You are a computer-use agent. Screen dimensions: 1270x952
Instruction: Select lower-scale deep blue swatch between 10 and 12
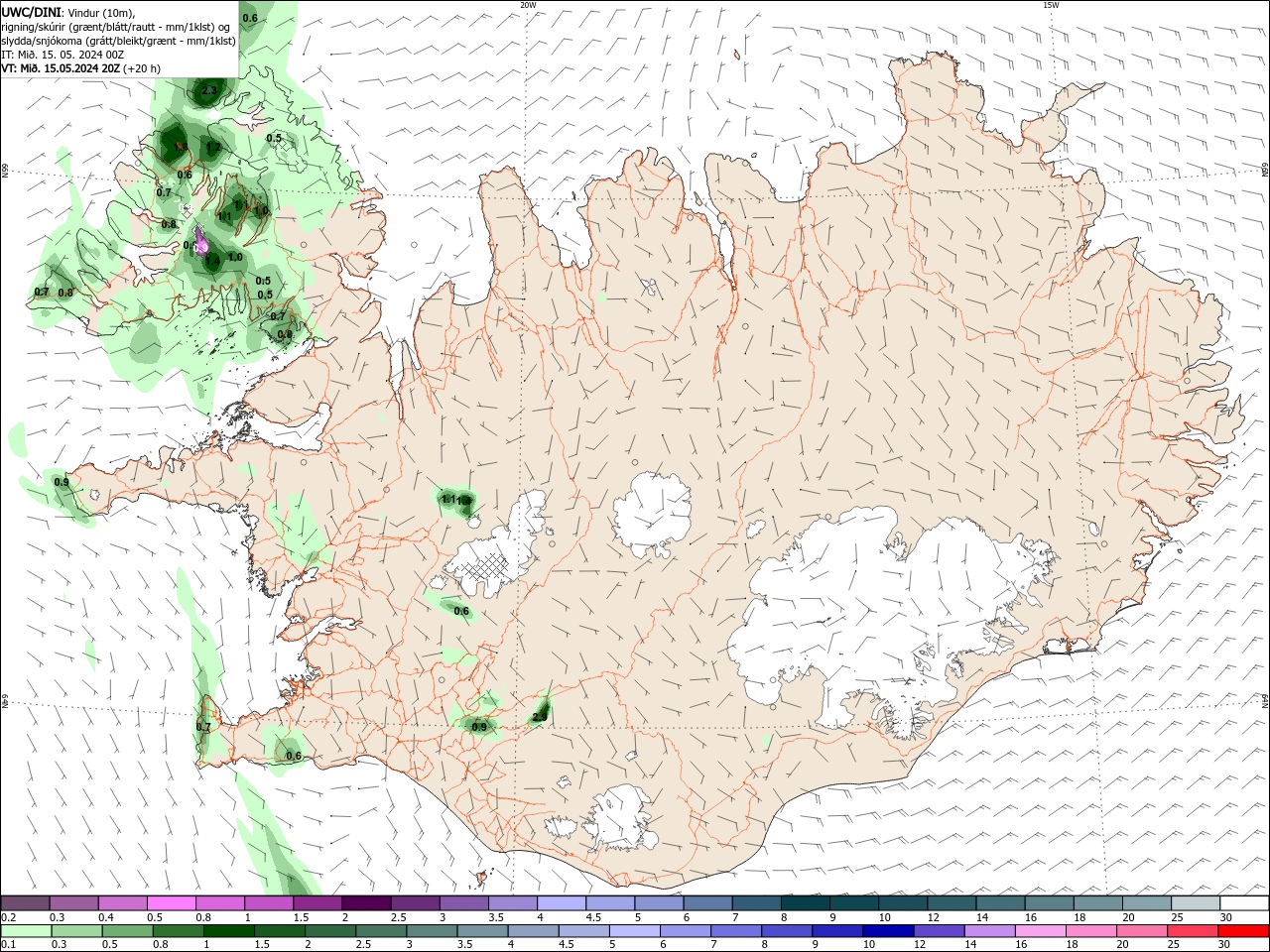(889, 930)
